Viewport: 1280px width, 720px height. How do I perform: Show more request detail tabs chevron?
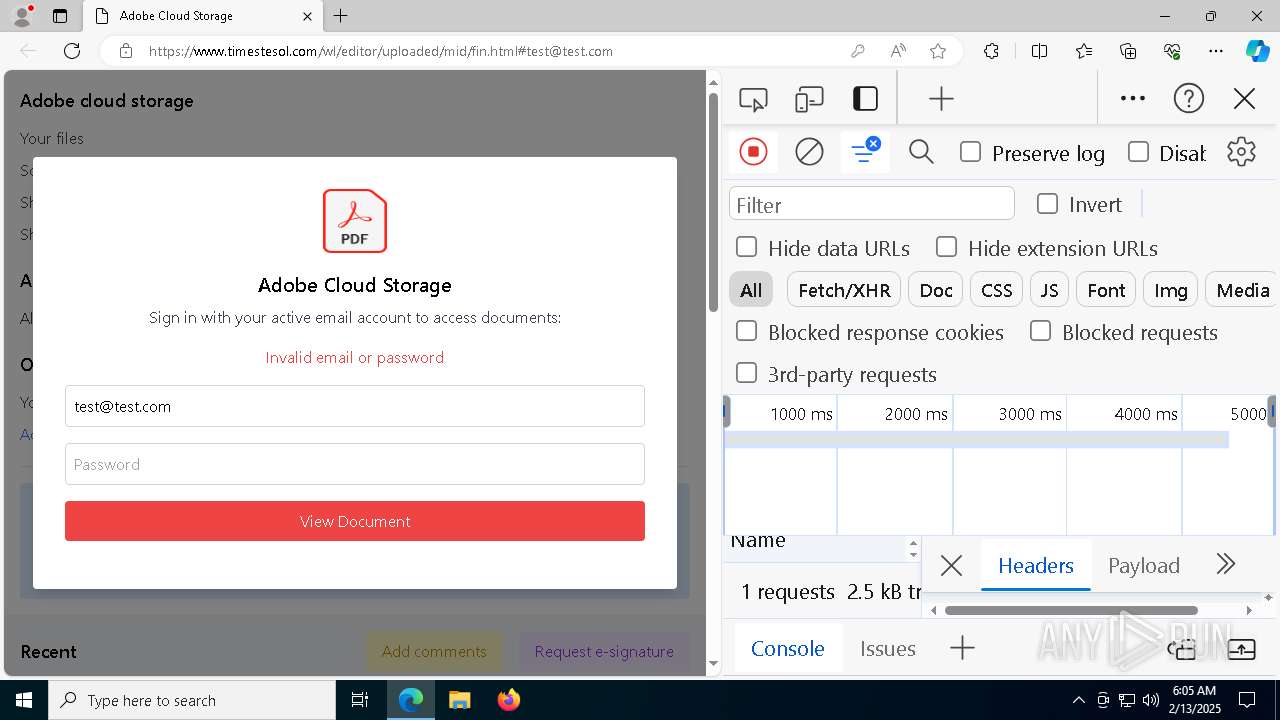tap(1226, 564)
